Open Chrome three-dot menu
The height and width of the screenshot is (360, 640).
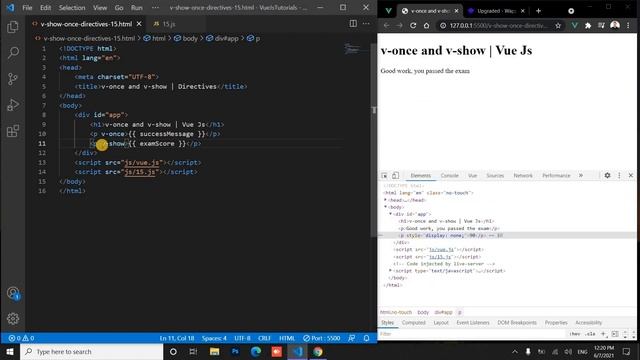(x=628, y=25)
